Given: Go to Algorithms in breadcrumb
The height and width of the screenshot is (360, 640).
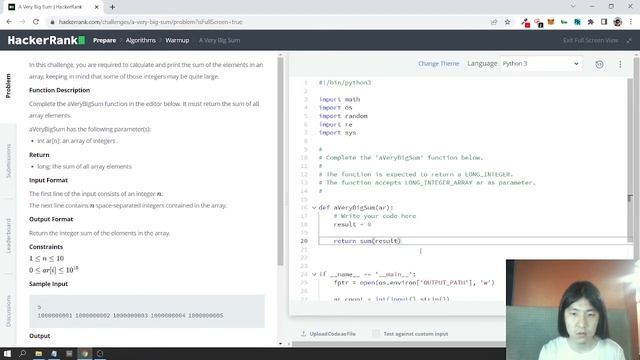Looking at the screenshot, I should tap(140, 40).
